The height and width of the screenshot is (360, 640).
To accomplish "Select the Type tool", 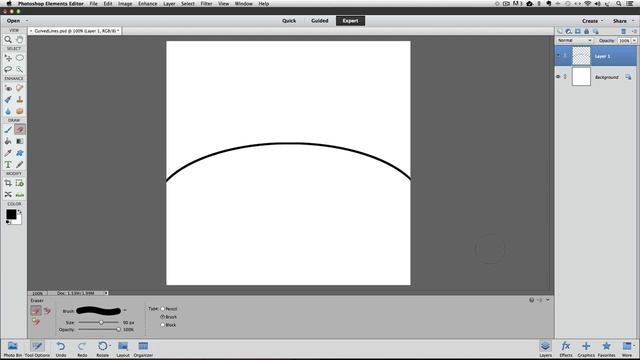I will [8, 164].
